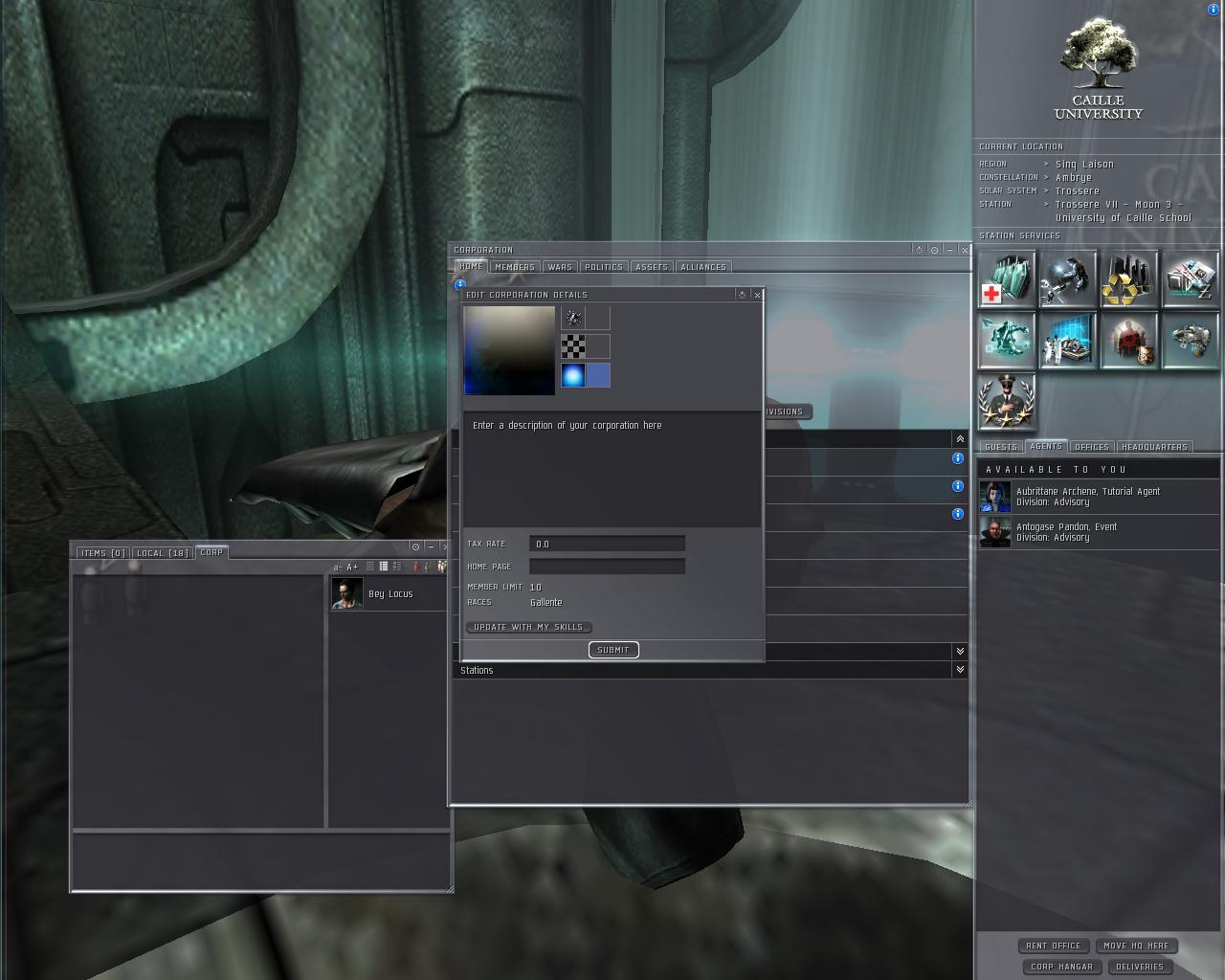This screenshot has width=1225, height=980.
Task: Click the Sing Laison region name
Action: click(1084, 165)
